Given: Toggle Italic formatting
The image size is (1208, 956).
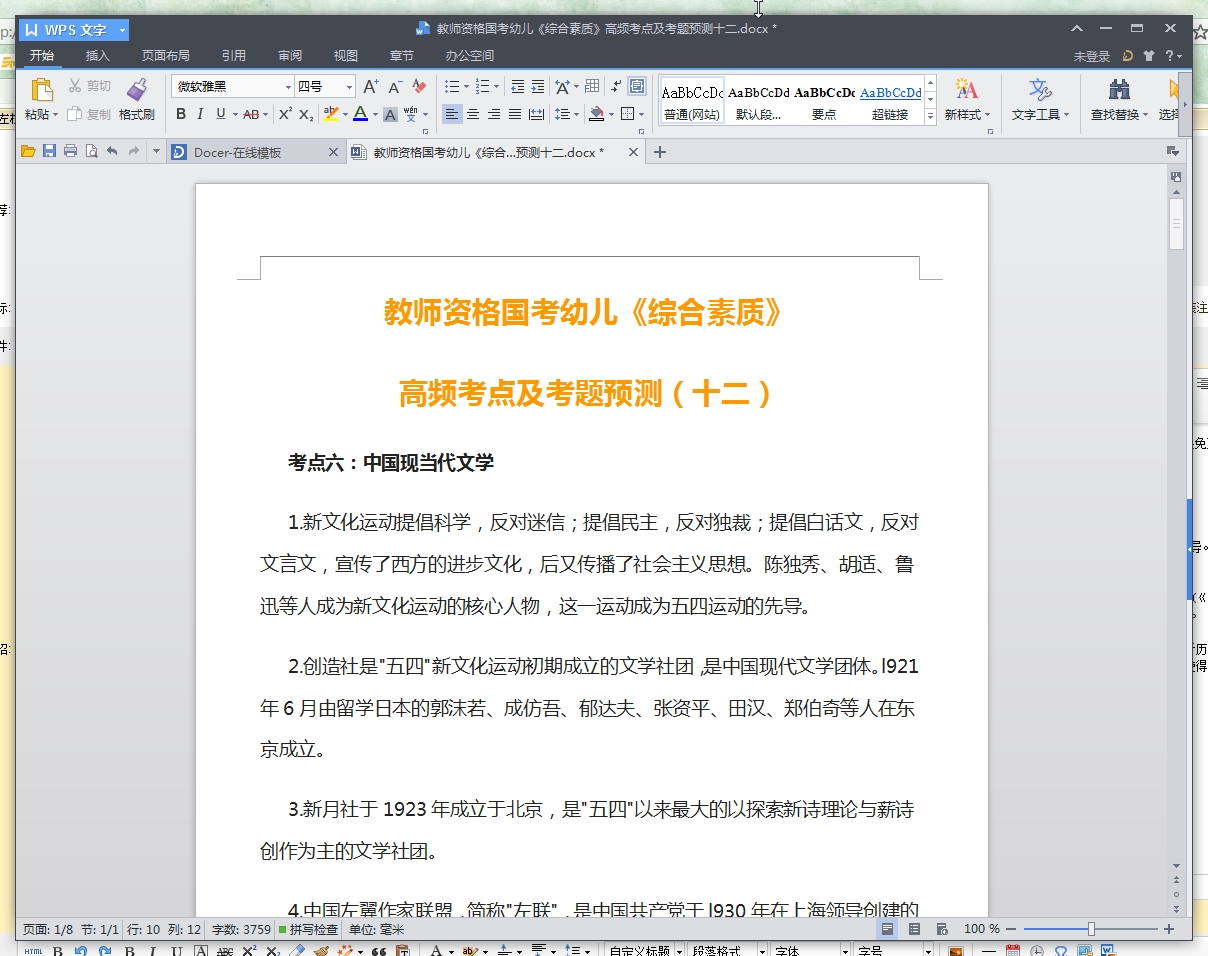Looking at the screenshot, I should 200,114.
